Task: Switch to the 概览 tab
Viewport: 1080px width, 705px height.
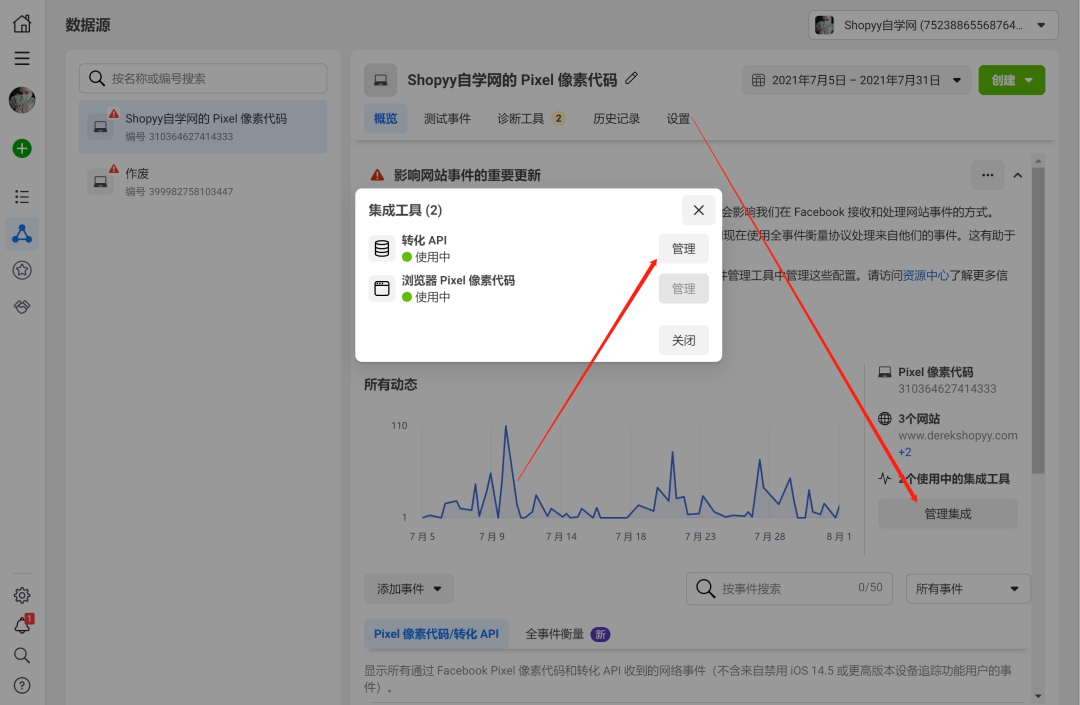Action: click(386, 118)
